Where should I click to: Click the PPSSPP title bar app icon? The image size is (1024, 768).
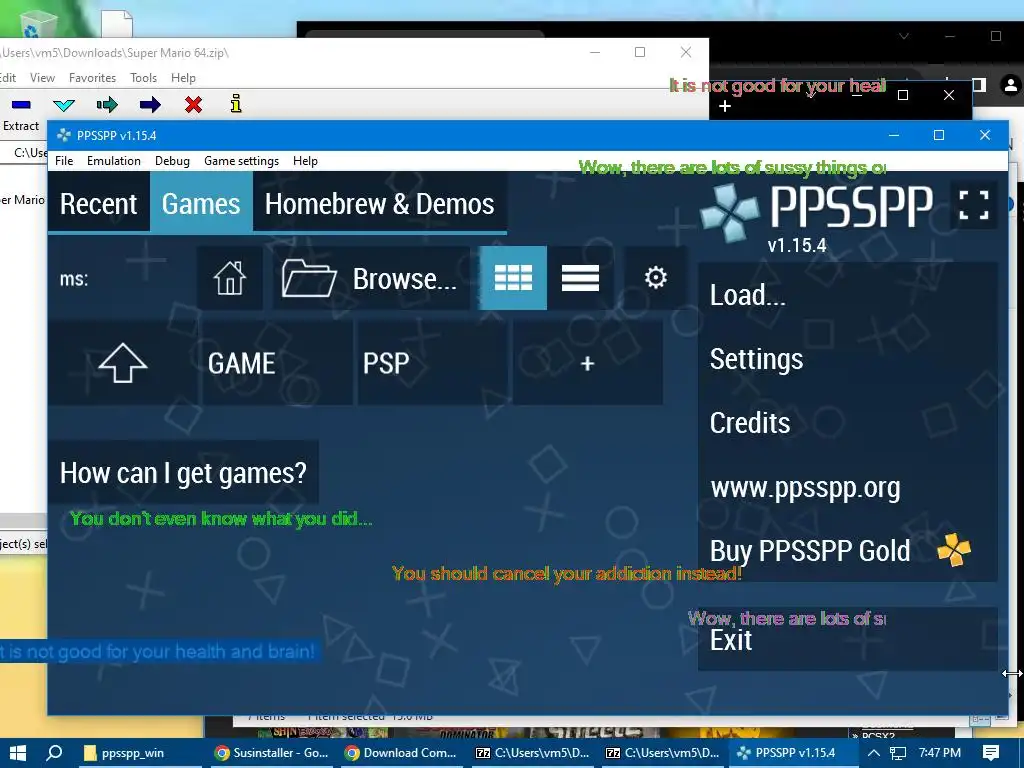[63, 135]
